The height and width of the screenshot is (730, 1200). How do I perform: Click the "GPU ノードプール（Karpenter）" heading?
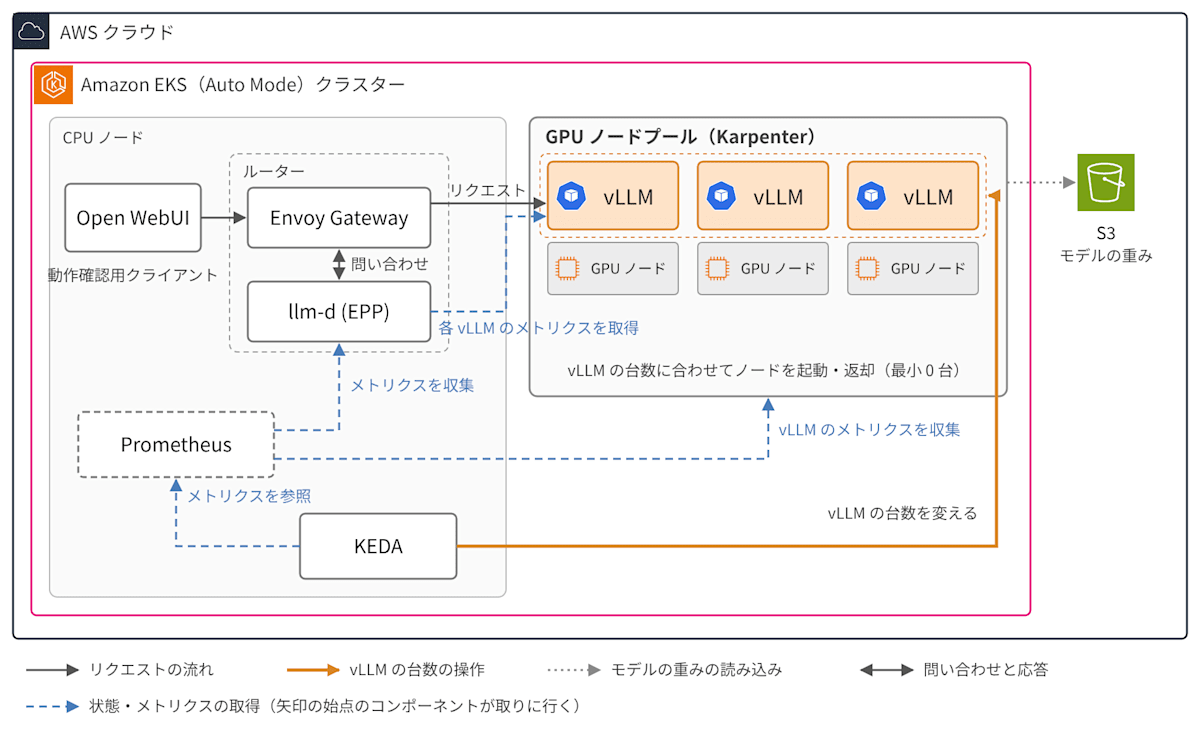pos(681,135)
